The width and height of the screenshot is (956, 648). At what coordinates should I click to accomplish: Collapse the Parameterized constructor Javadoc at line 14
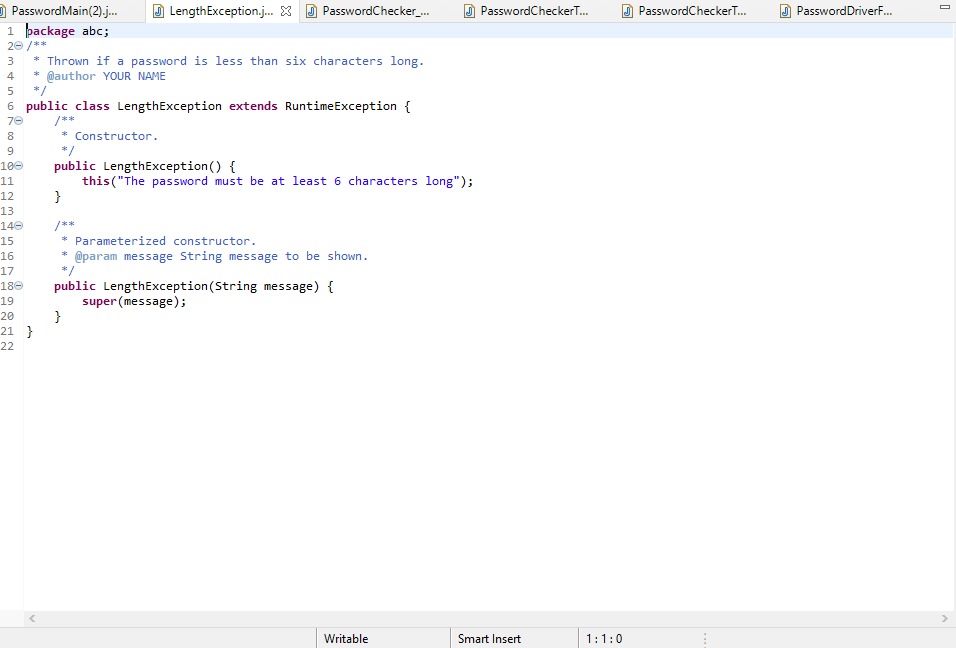coord(18,226)
